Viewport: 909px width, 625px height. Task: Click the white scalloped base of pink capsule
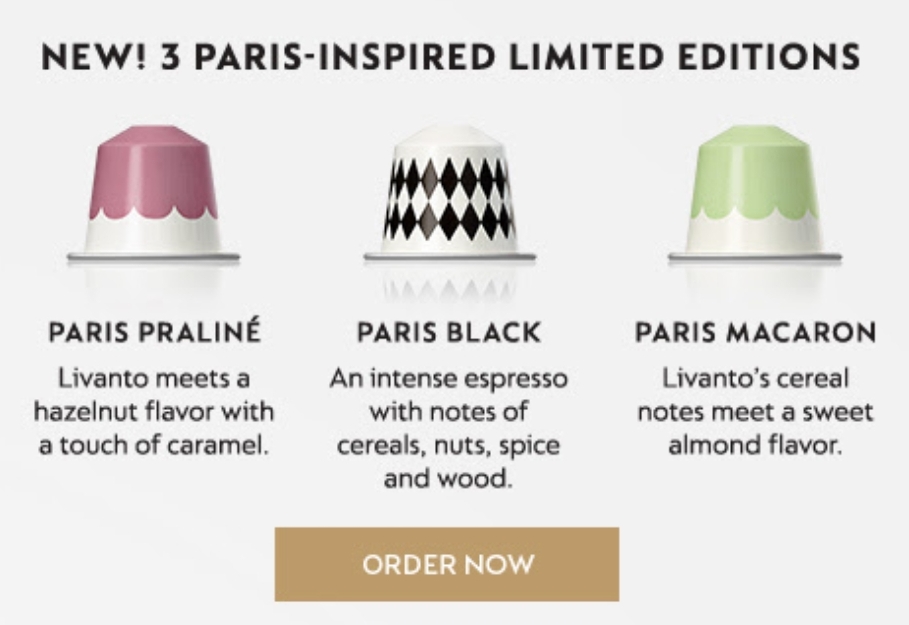[154, 233]
